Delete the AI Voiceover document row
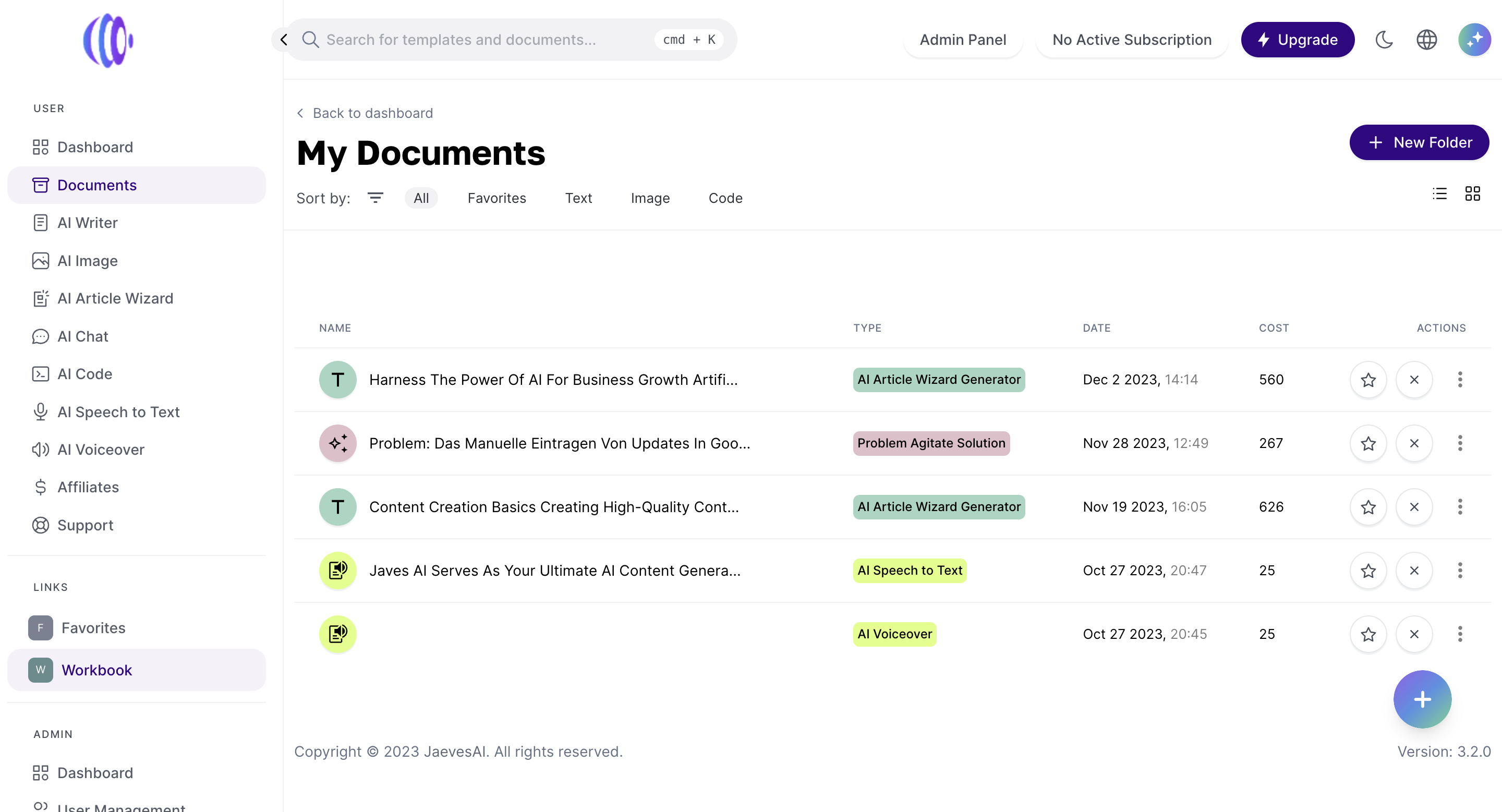 1414,634
